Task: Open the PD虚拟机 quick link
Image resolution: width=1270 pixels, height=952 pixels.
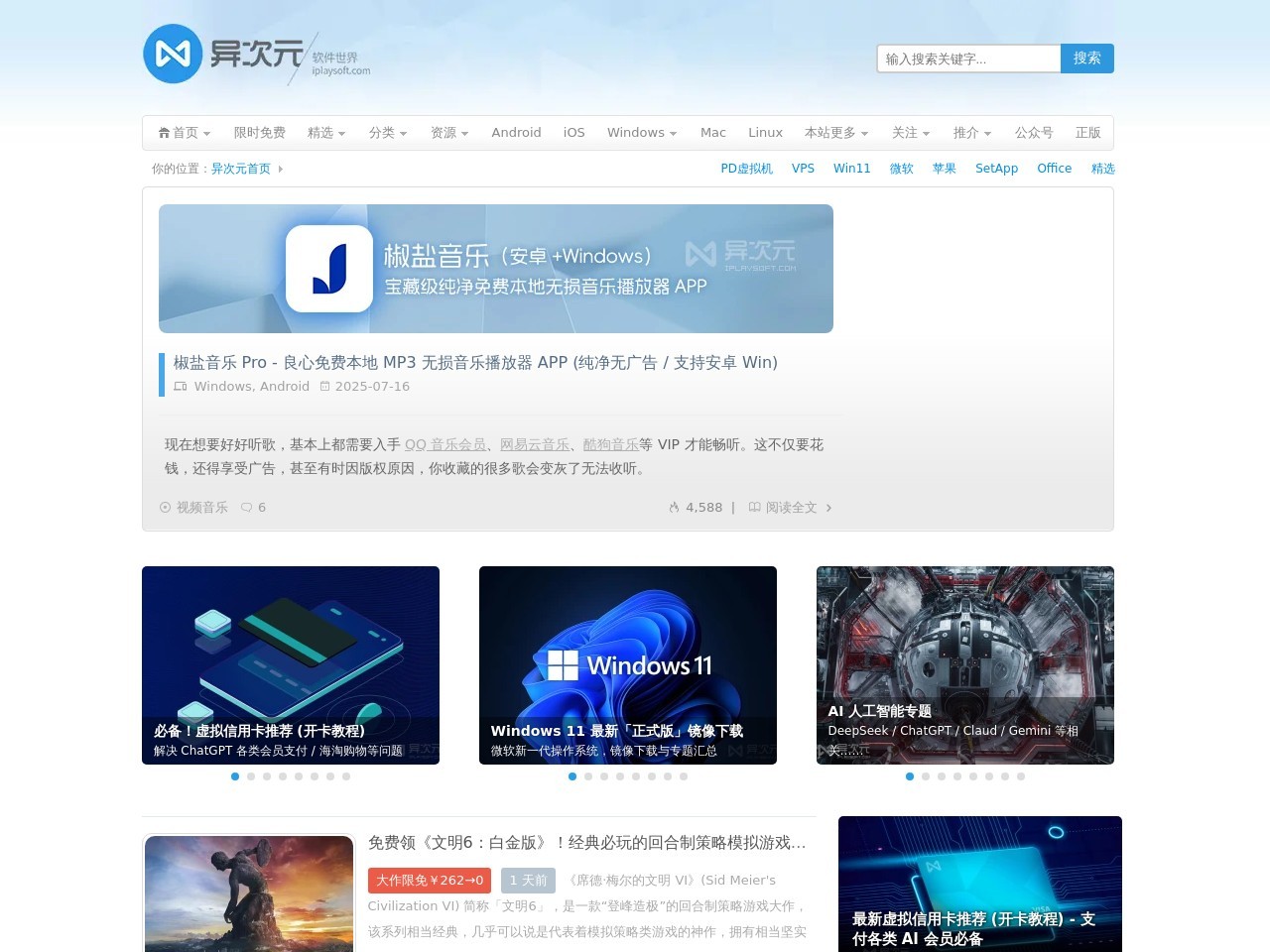Action: [747, 169]
